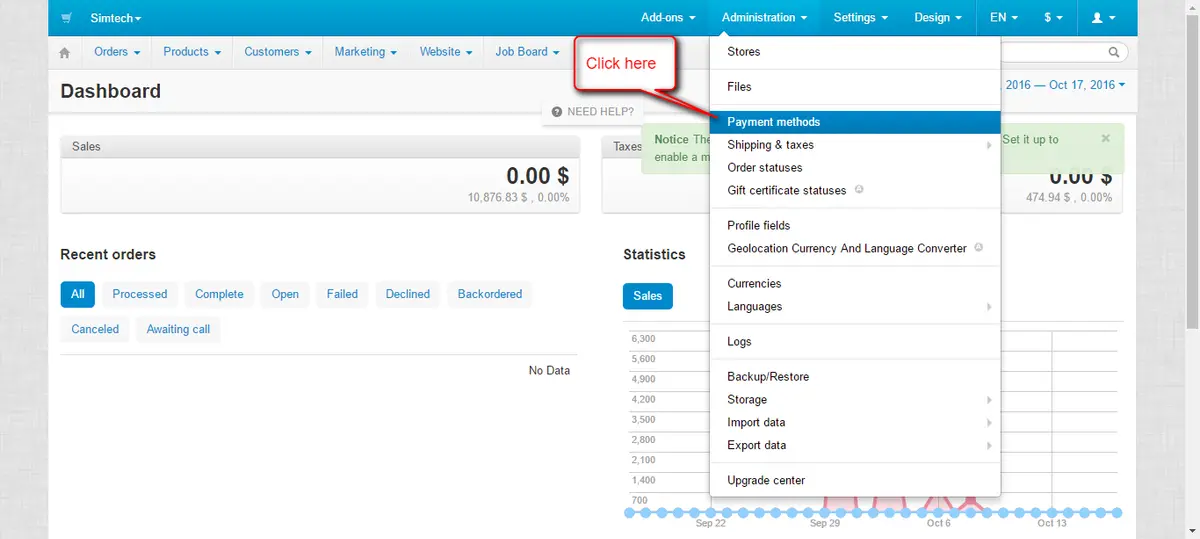Open Backup/Restore menu entry
The image size is (1200, 539).
[x=768, y=377]
